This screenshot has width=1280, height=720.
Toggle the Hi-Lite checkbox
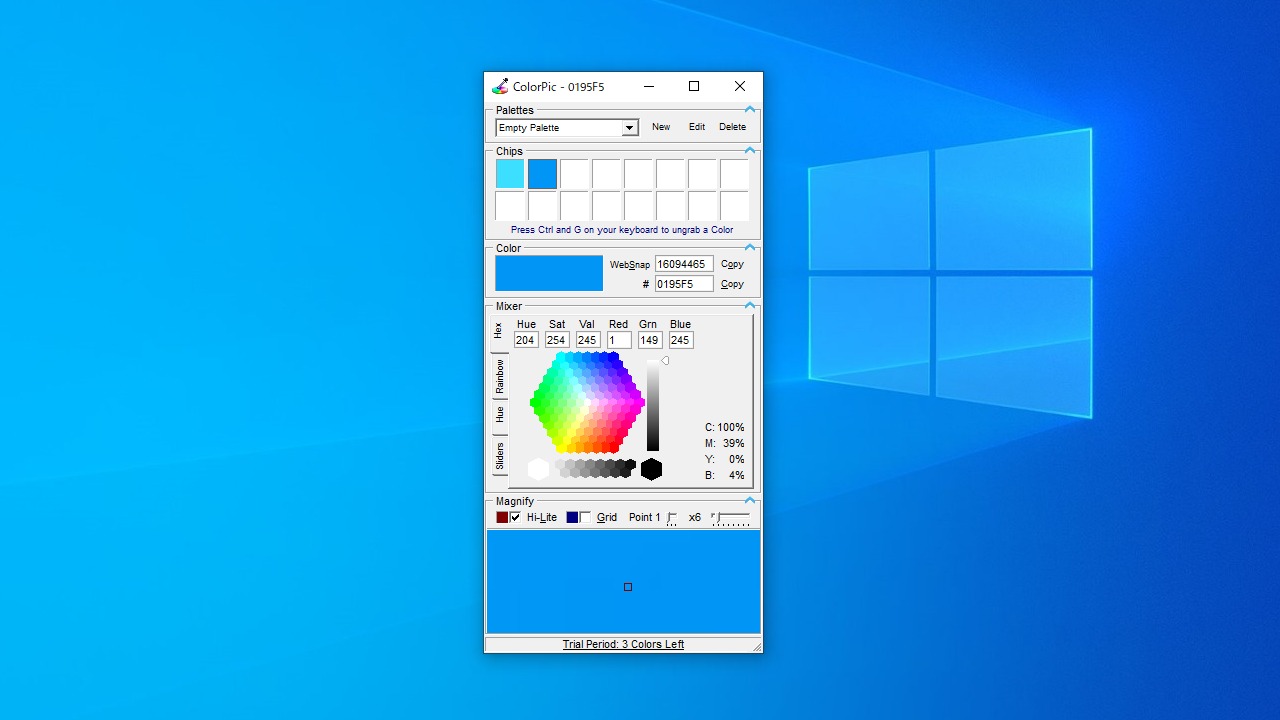515,517
